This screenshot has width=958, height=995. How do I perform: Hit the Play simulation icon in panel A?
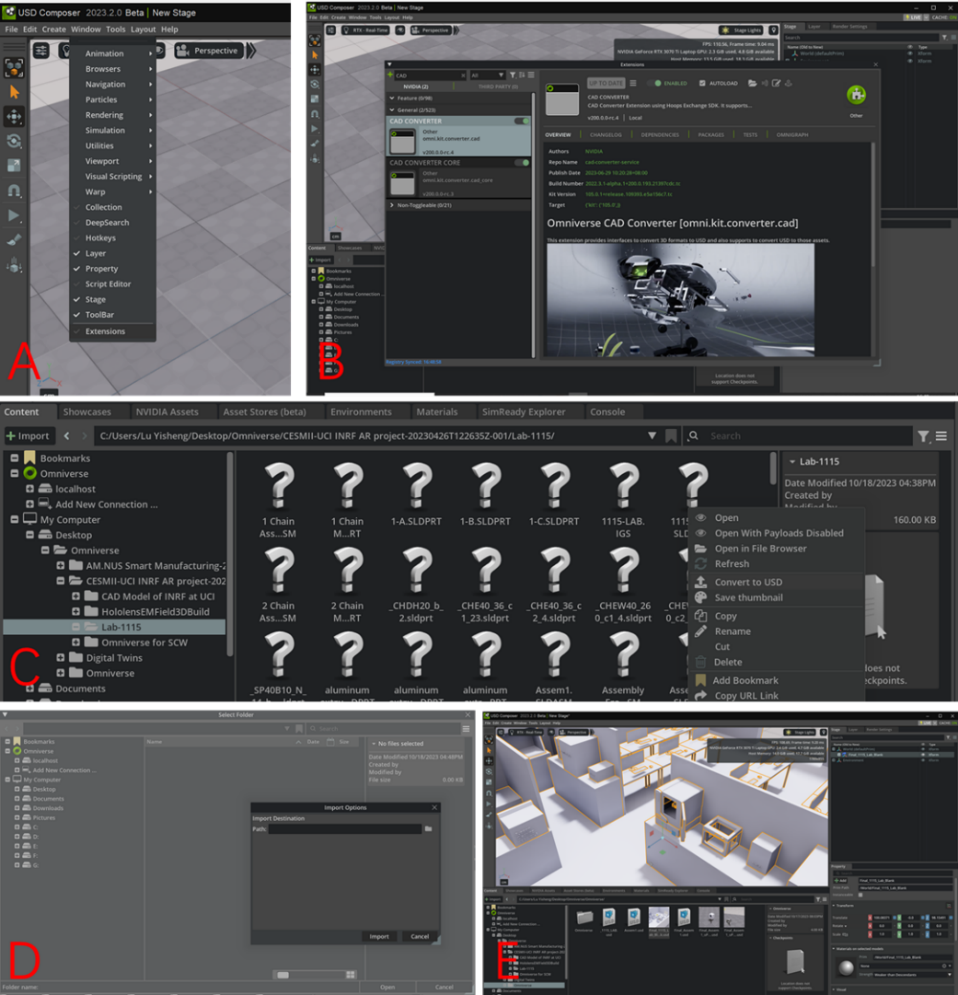point(14,216)
